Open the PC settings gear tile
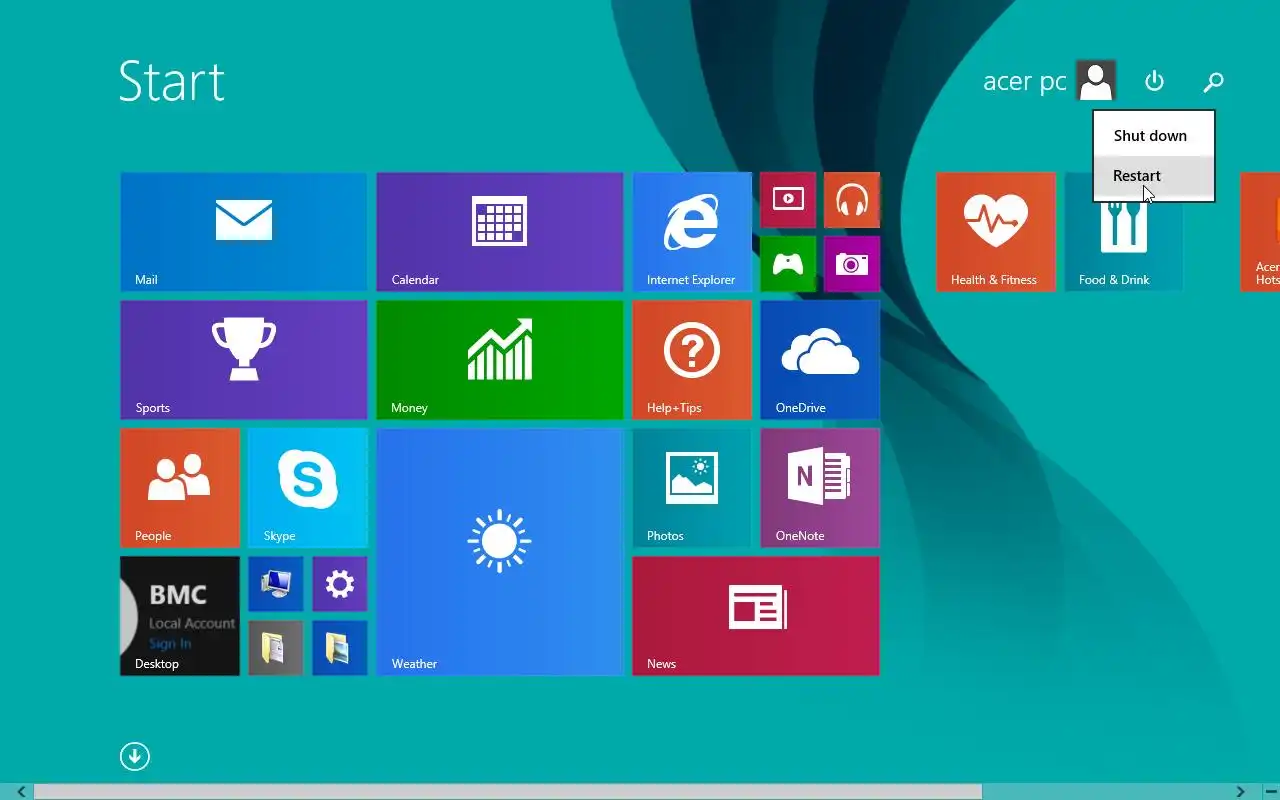 (x=340, y=584)
